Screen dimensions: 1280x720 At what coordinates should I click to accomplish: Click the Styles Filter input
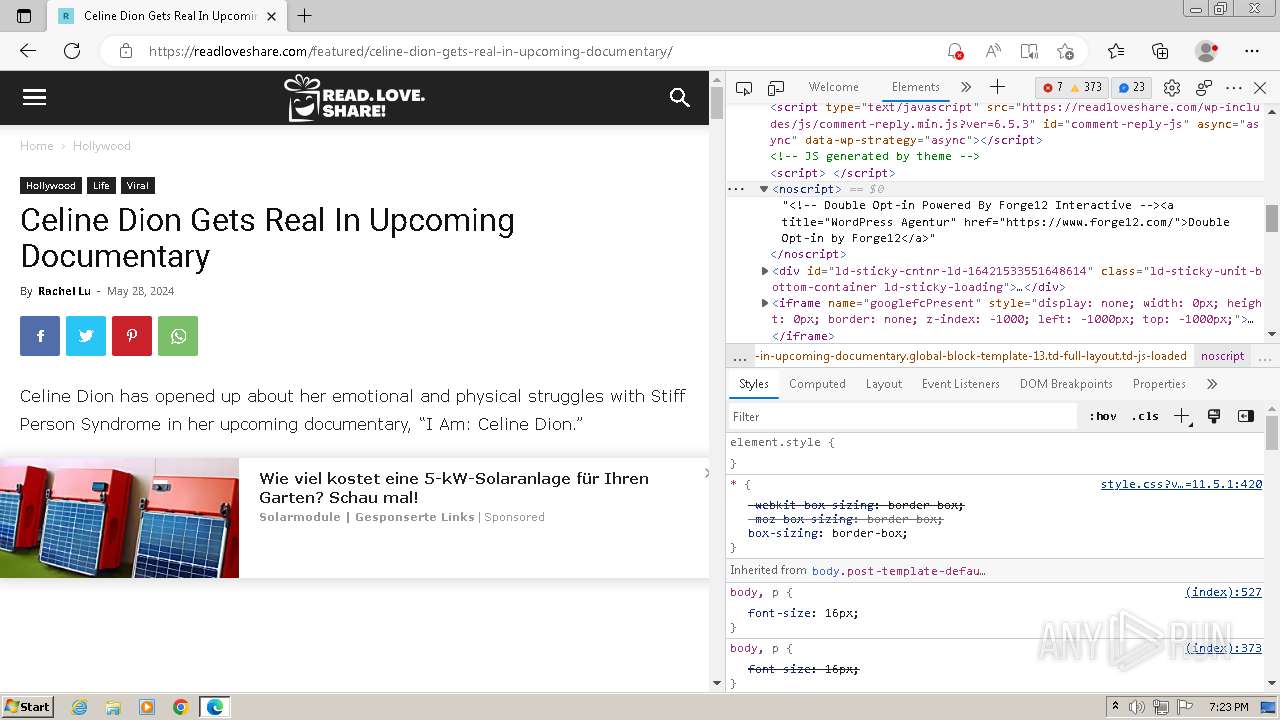coord(905,417)
